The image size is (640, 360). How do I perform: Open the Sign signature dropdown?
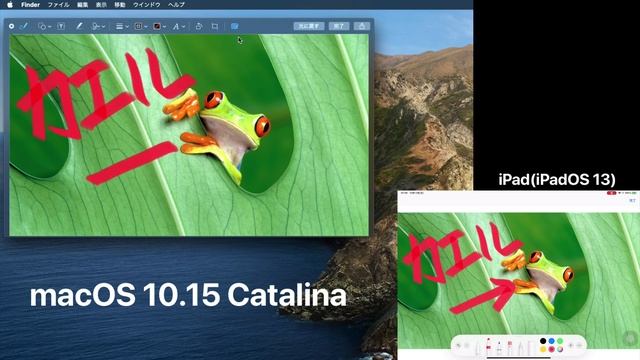[98, 26]
